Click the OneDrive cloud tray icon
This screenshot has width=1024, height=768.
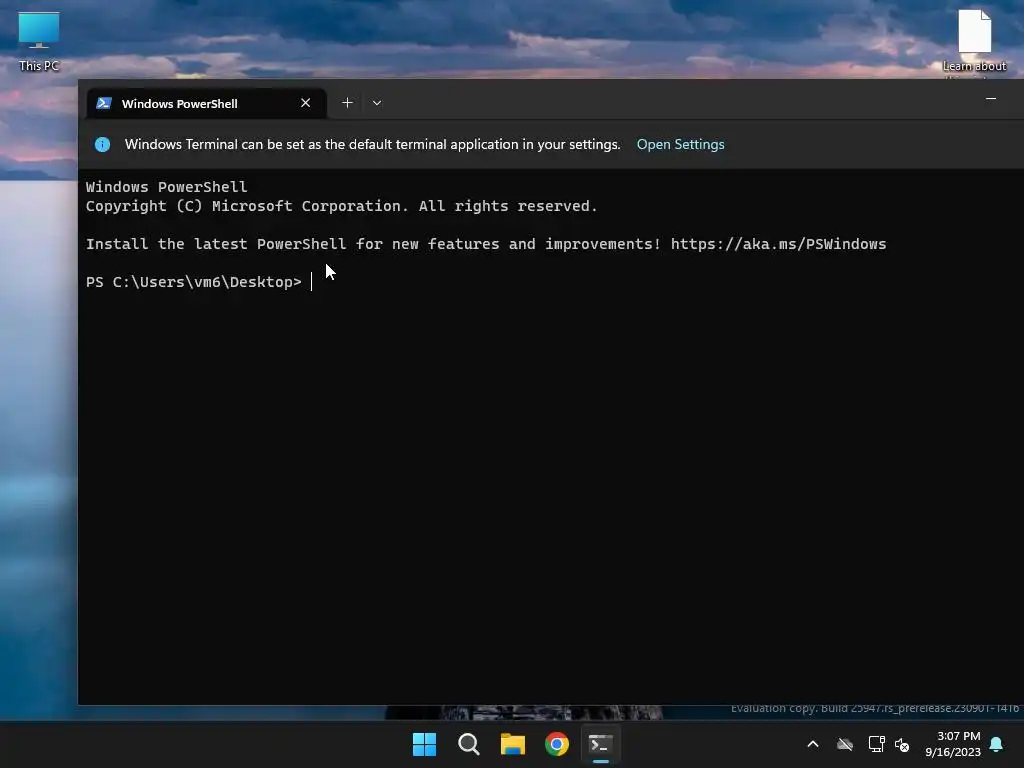(845, 744)
